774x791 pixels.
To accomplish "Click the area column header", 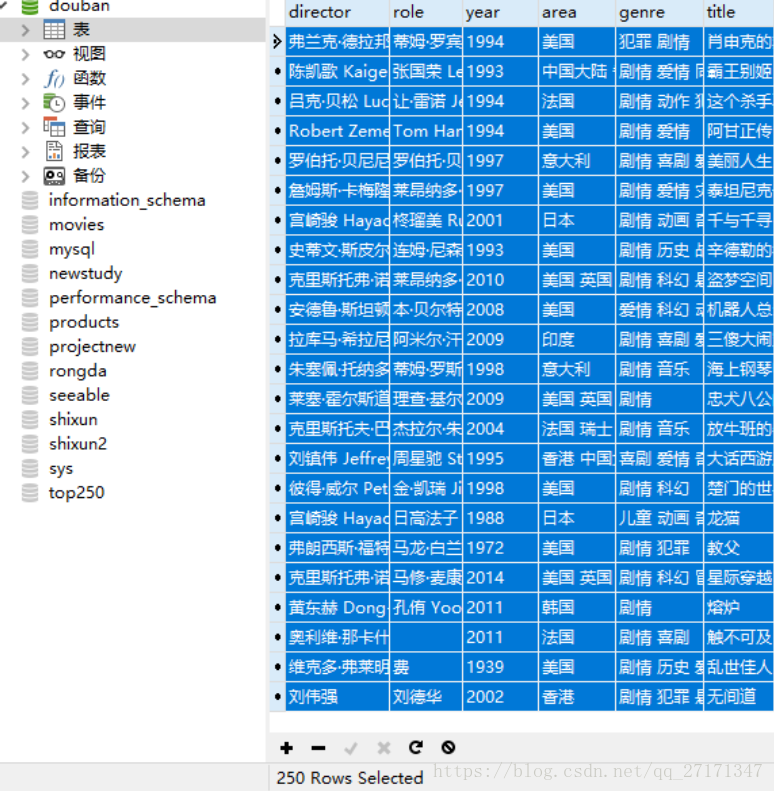I will coord(577,12).
